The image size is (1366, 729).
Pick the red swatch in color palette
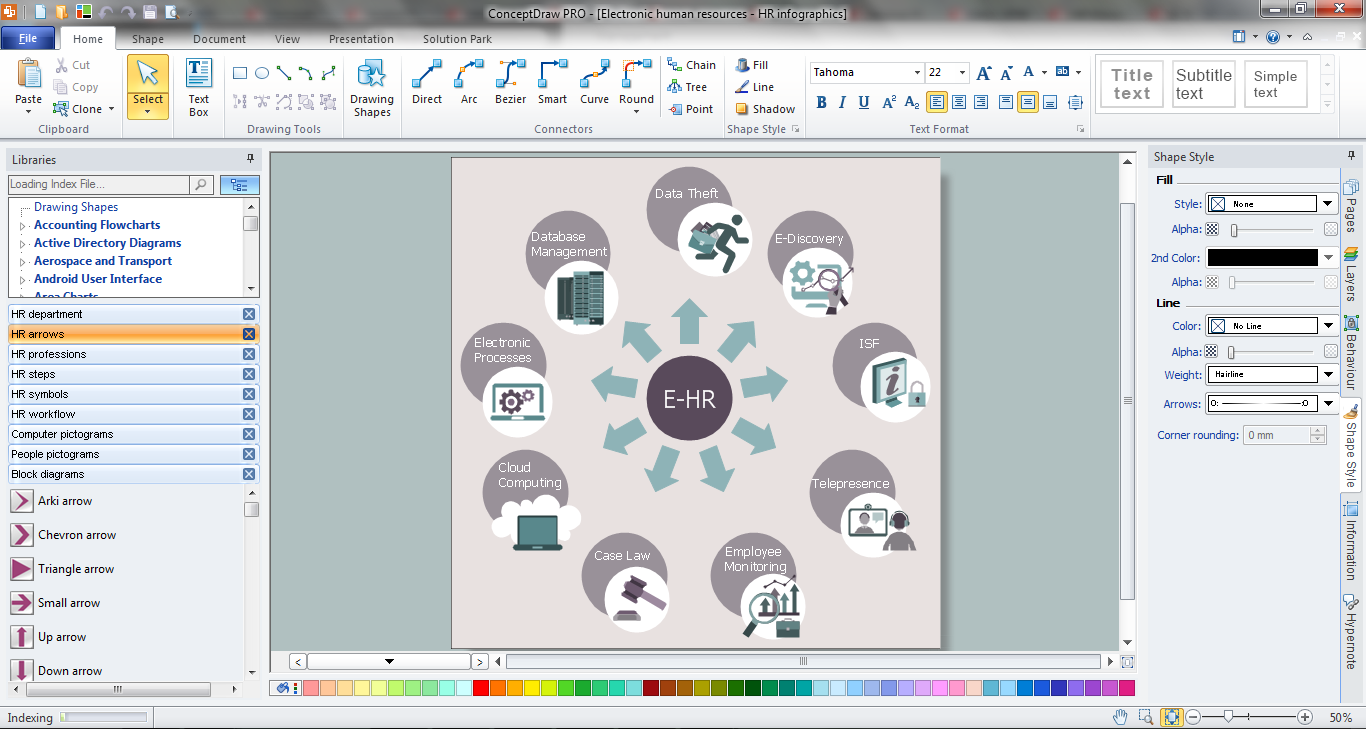[x=481, y=688]
